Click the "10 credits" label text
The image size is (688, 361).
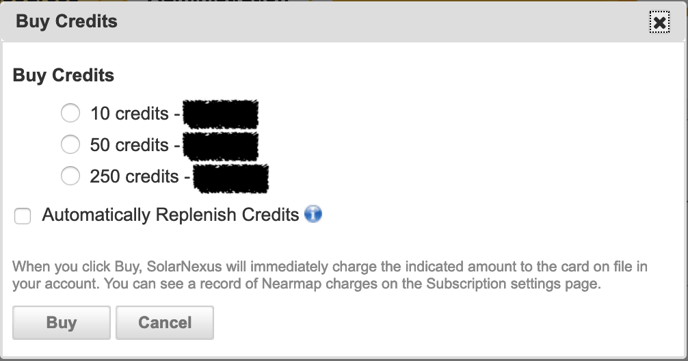point(129,114)
